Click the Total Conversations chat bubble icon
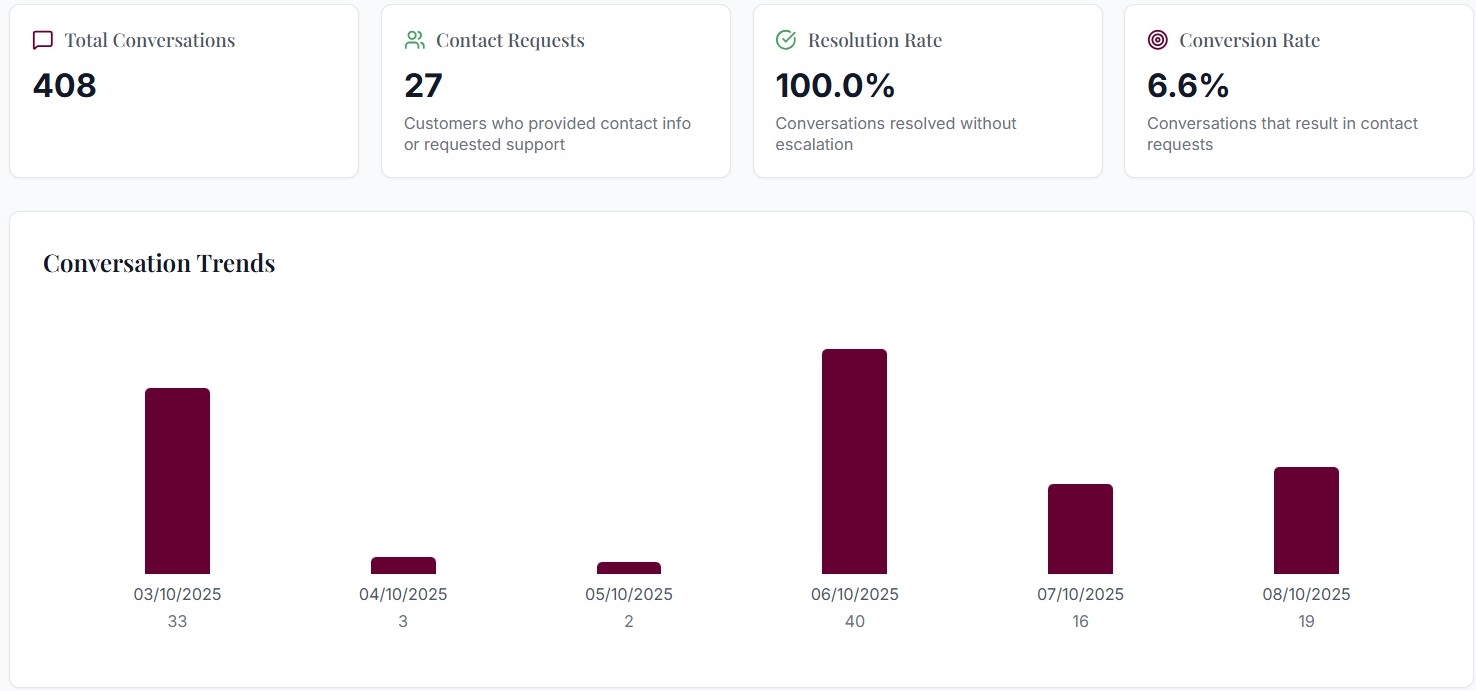This screenshot has width=1476, height=691. (41, 40)
